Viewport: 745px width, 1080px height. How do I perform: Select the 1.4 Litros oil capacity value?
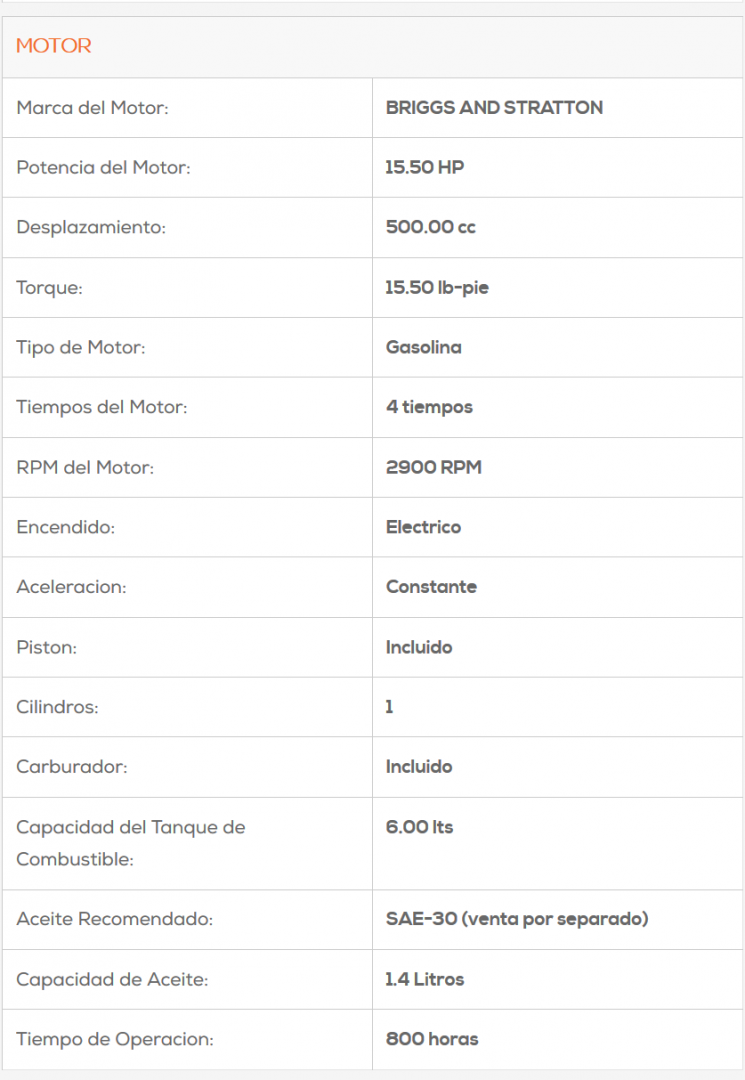(425, 979)
